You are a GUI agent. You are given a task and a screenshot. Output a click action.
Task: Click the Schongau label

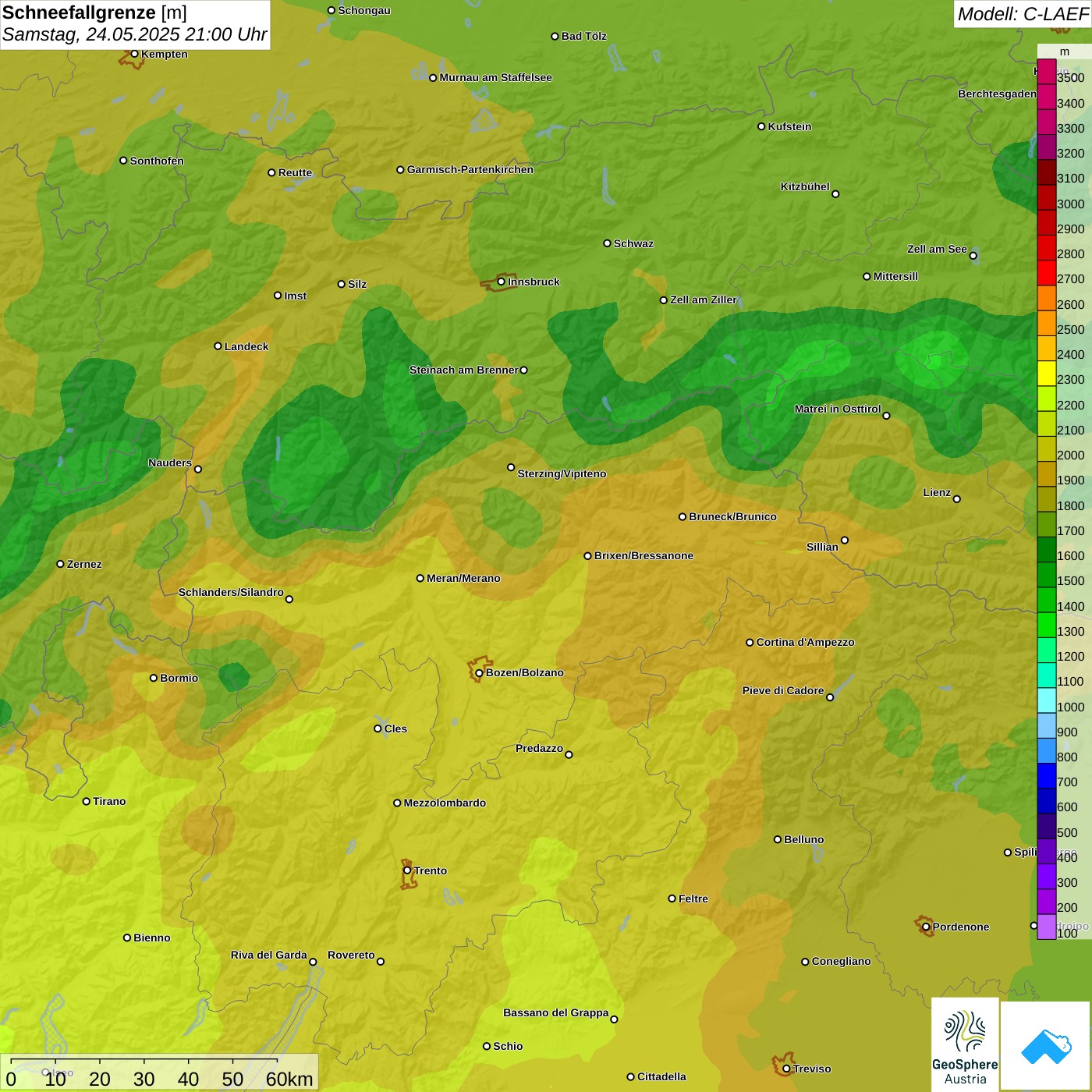364,10
